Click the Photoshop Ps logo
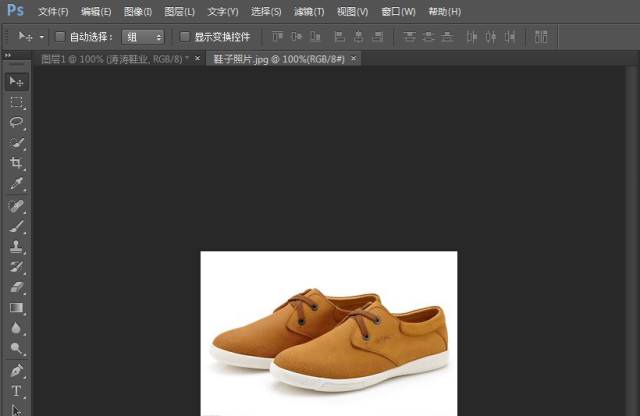Image resolution: width=640 pixels, height=416 pixels. pyautogui.click(x=16, y=10)
